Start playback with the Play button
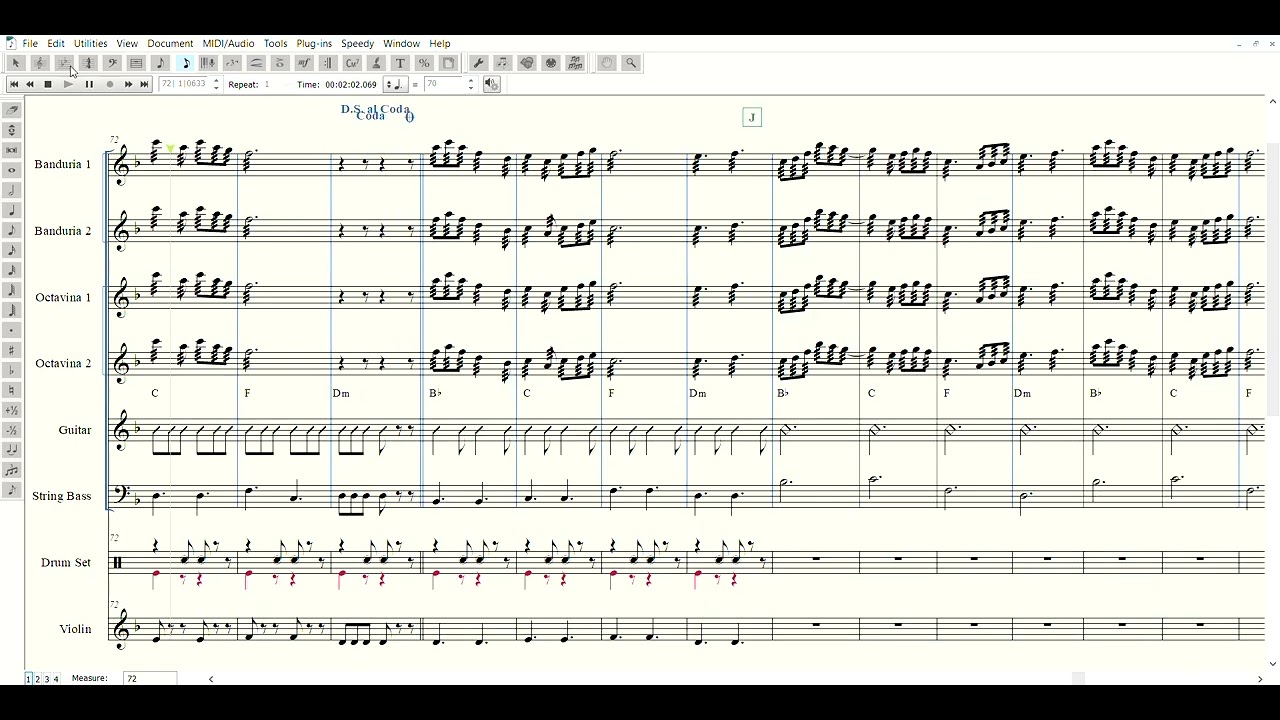 point(68,85)
